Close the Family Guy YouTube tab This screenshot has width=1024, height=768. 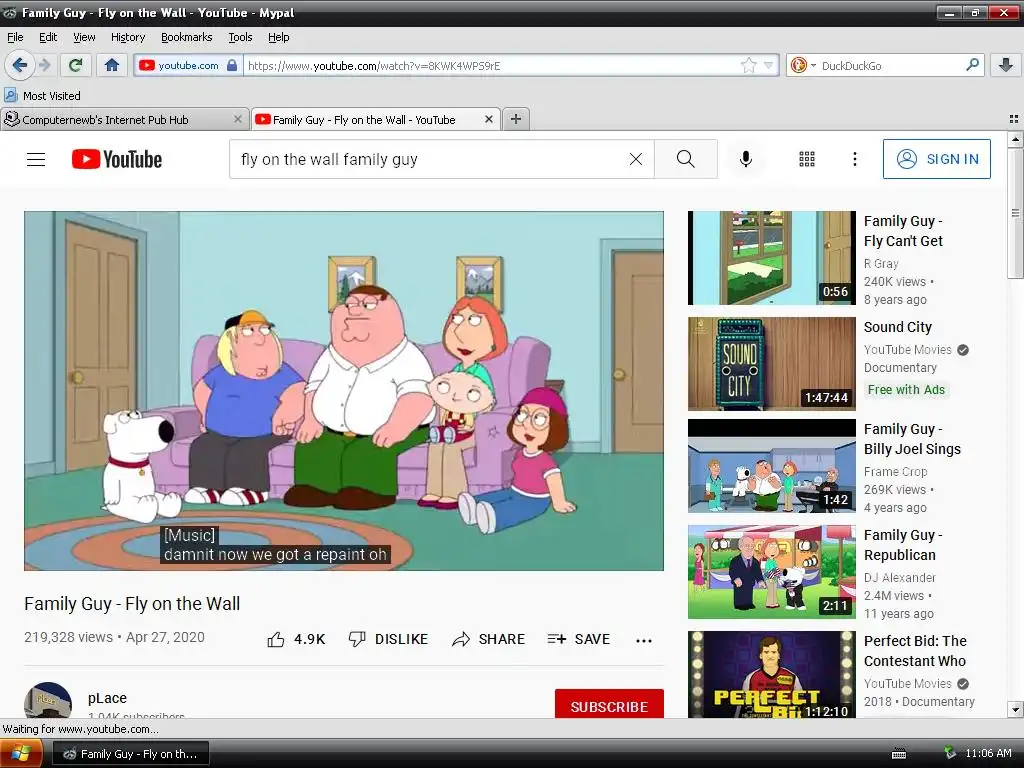488,119
